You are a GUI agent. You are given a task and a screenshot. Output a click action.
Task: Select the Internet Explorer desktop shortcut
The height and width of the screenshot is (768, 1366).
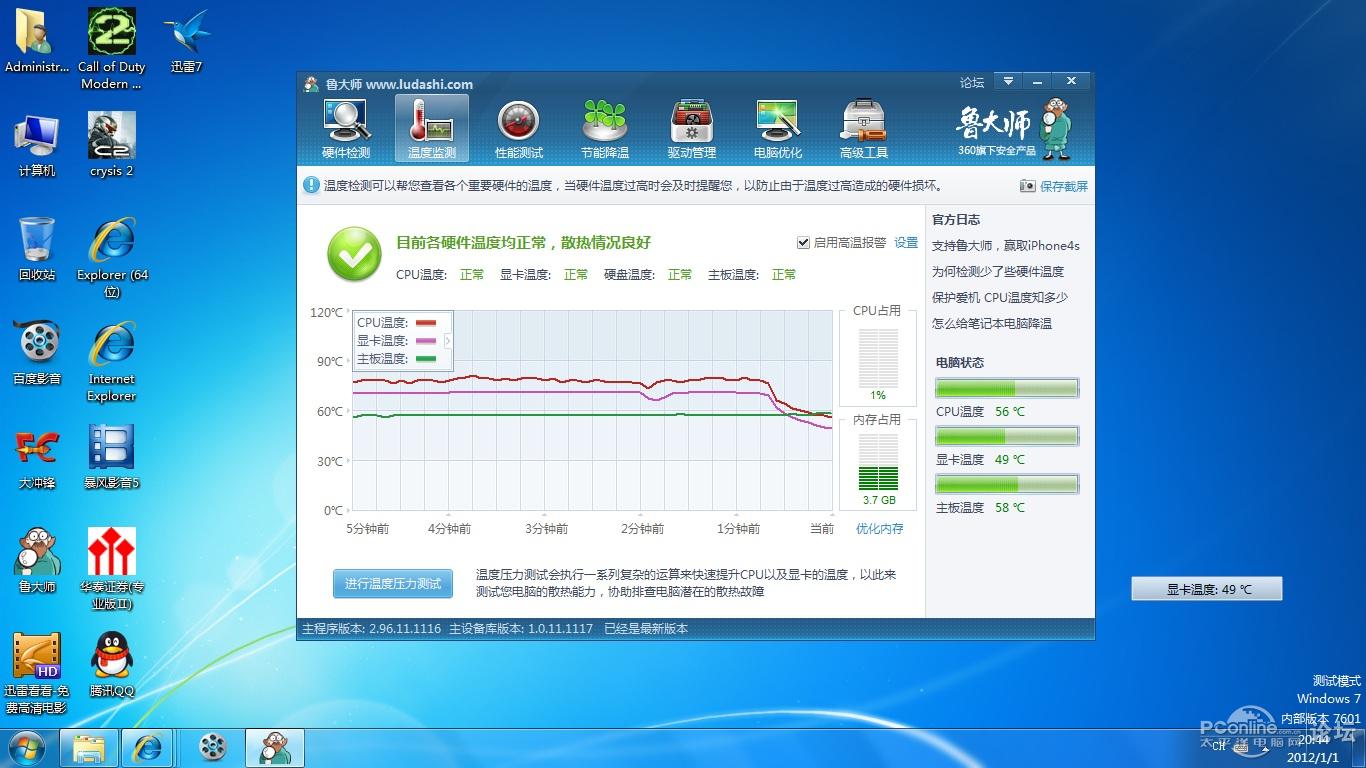pyautogui.click(x=112, y=361)
